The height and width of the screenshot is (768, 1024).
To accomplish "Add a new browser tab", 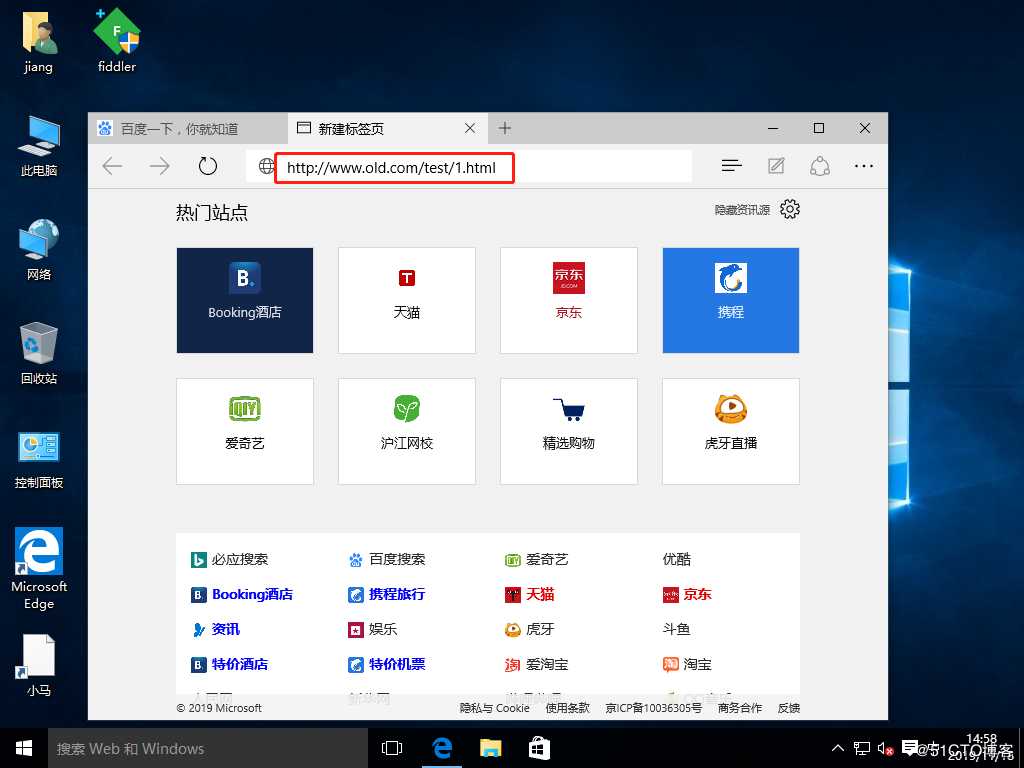I will tap(505, 128).
